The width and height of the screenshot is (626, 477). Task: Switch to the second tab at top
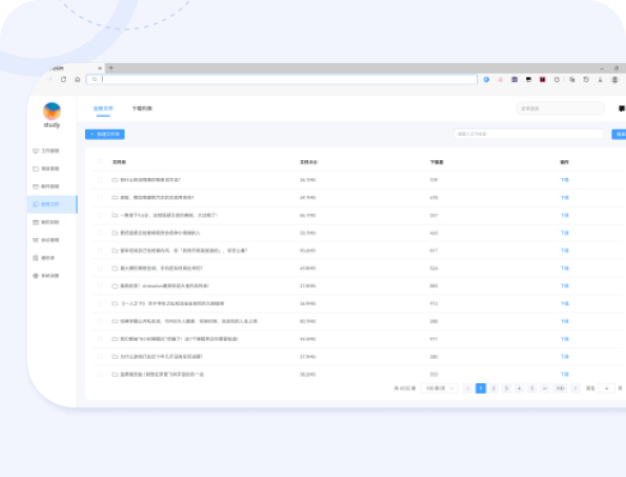point(141,107)
